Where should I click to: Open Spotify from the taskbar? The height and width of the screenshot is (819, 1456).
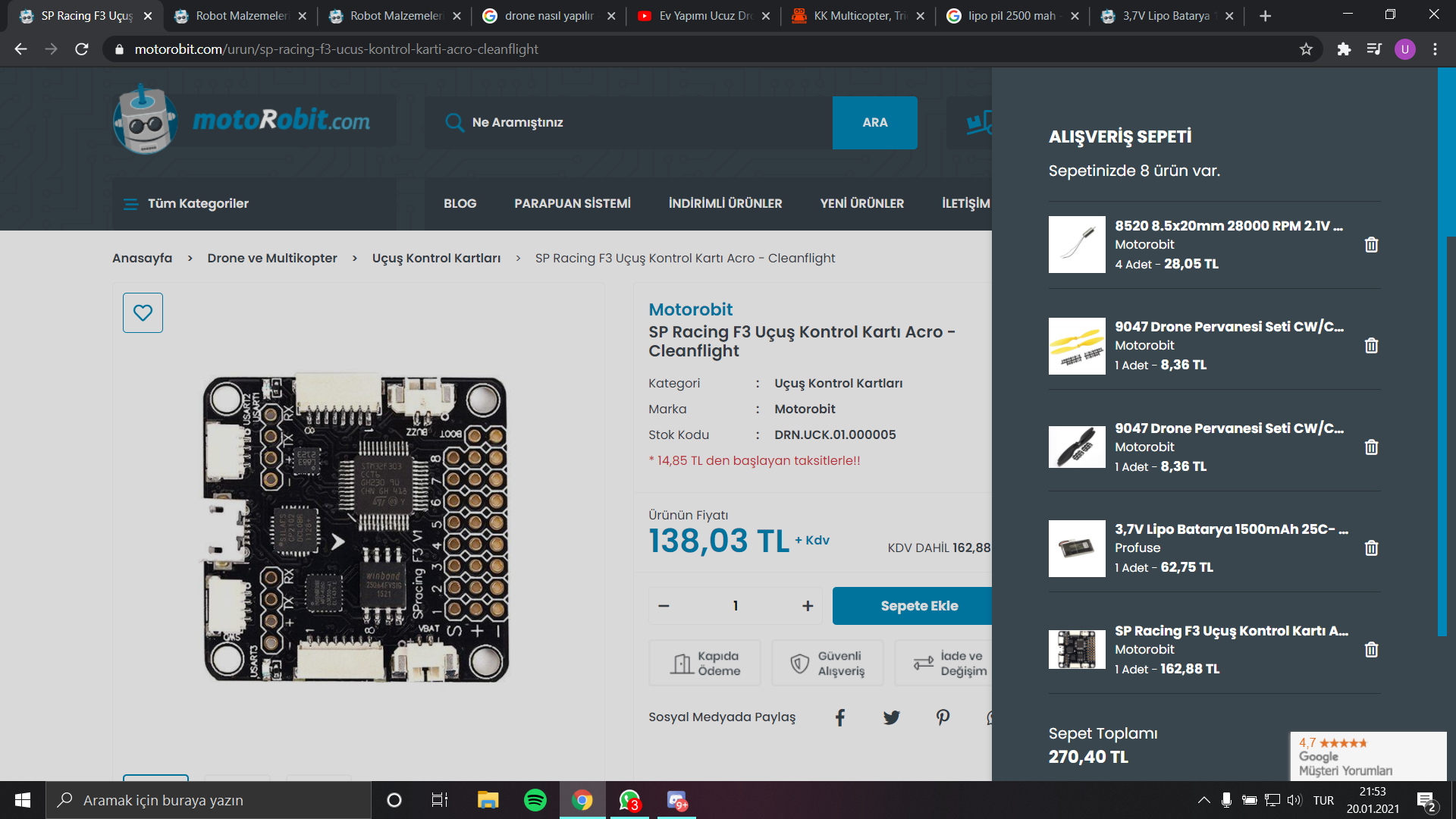click(535, 800)
